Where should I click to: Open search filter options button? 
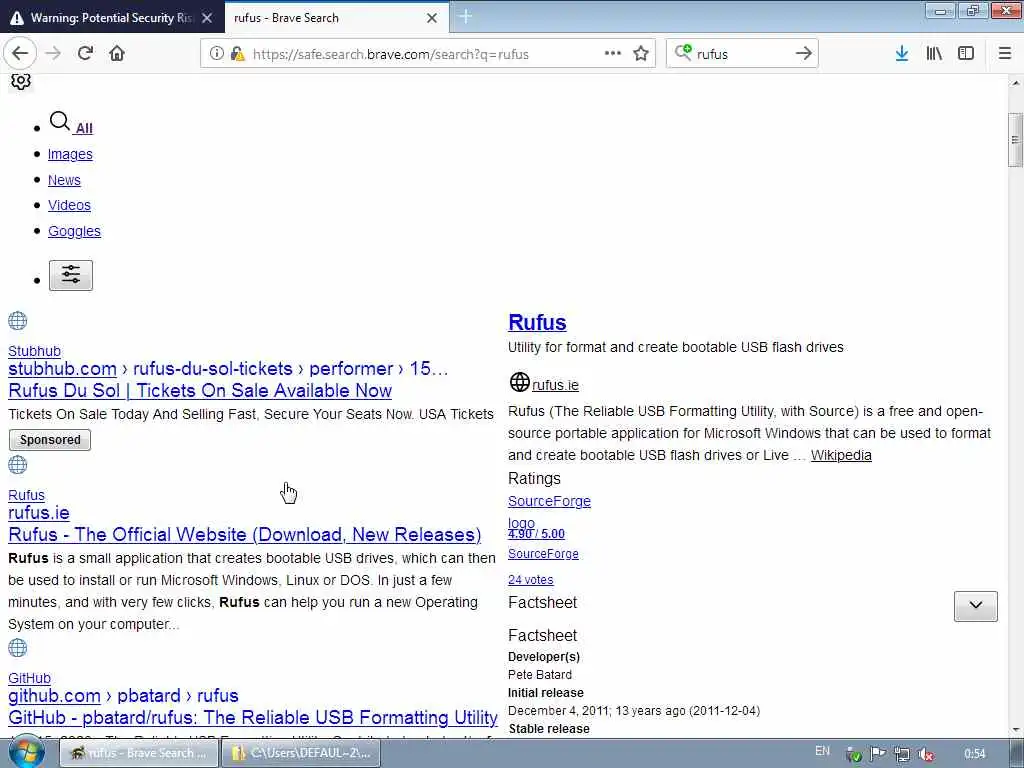click(71, 275)
